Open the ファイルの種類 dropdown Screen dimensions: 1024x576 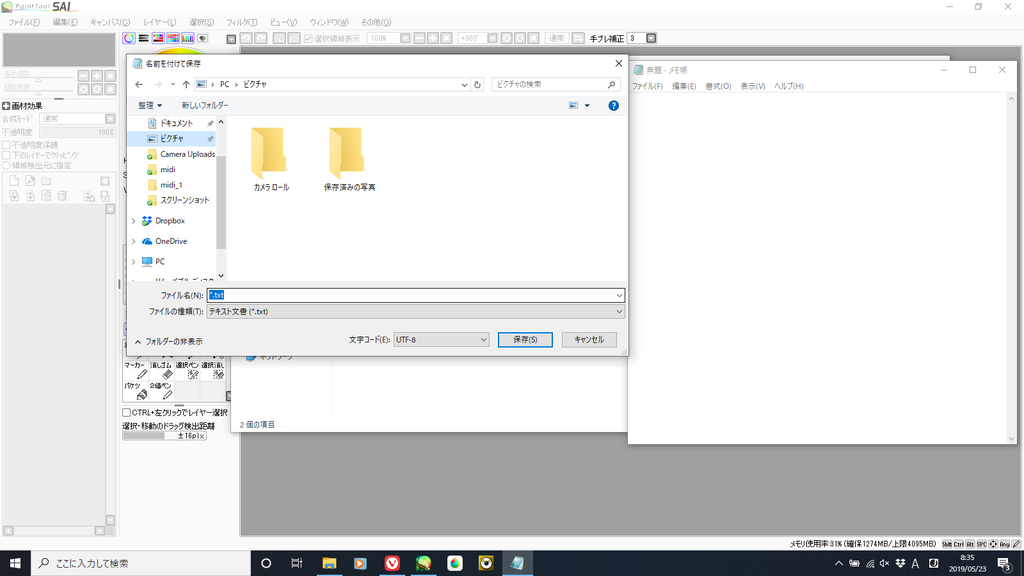415,312
